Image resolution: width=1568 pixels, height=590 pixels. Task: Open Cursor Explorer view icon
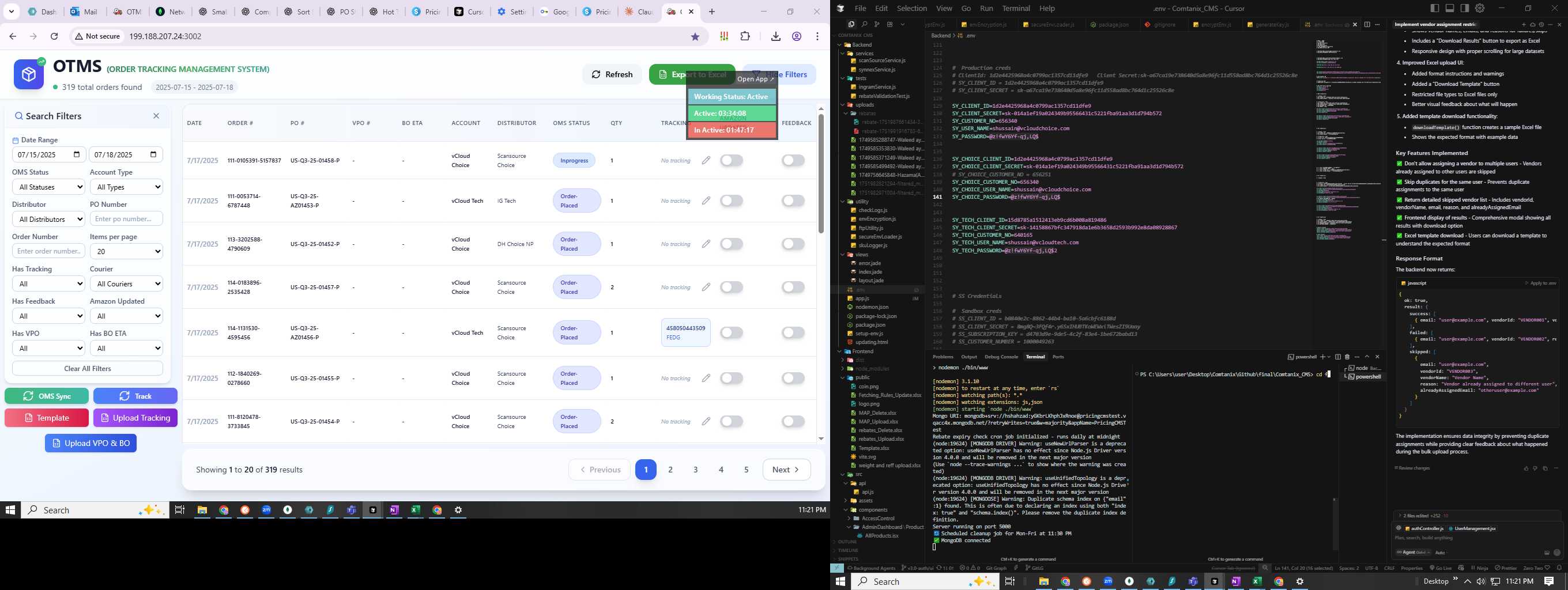[851, 24]
